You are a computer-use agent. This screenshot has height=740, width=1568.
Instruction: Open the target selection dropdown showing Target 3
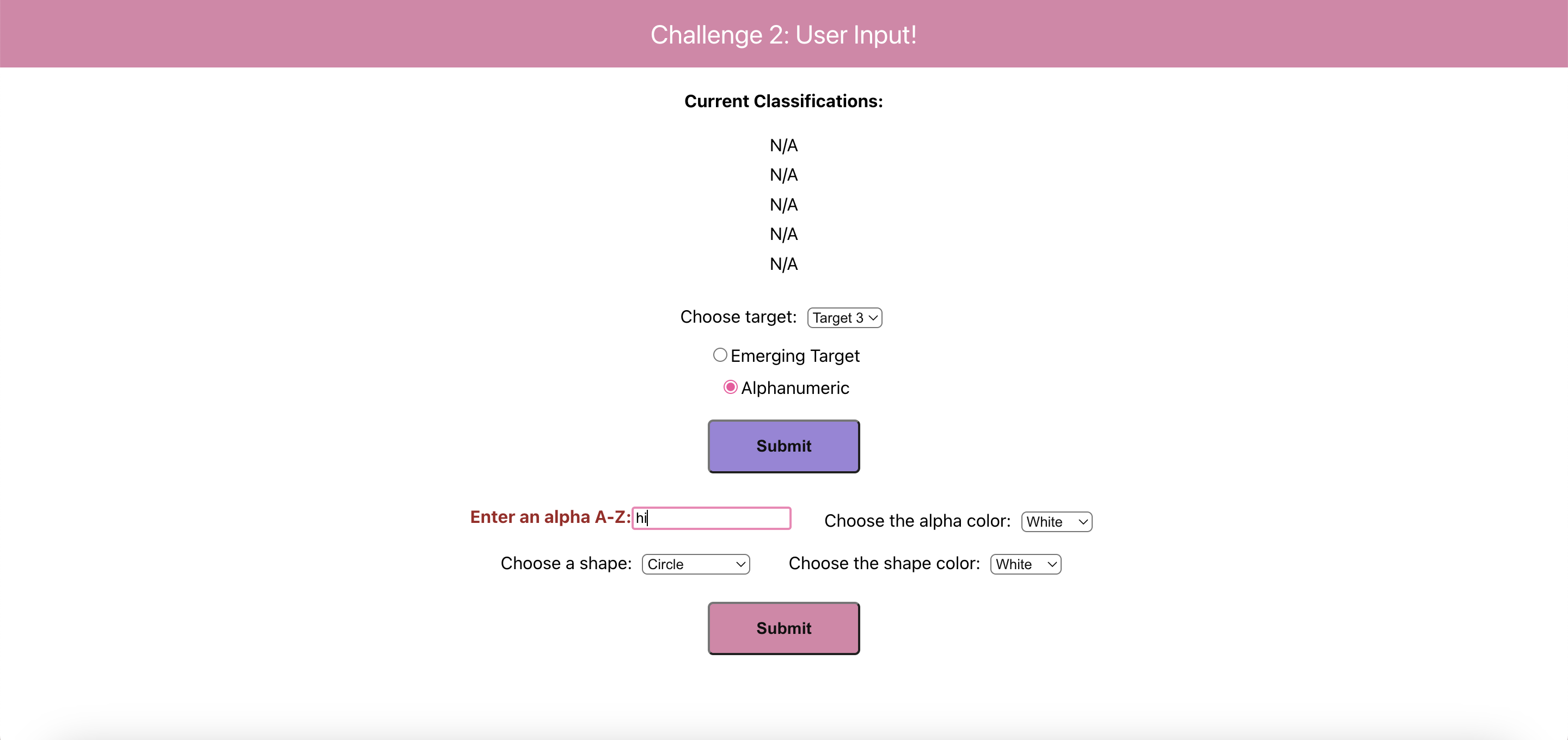point(844,317)
